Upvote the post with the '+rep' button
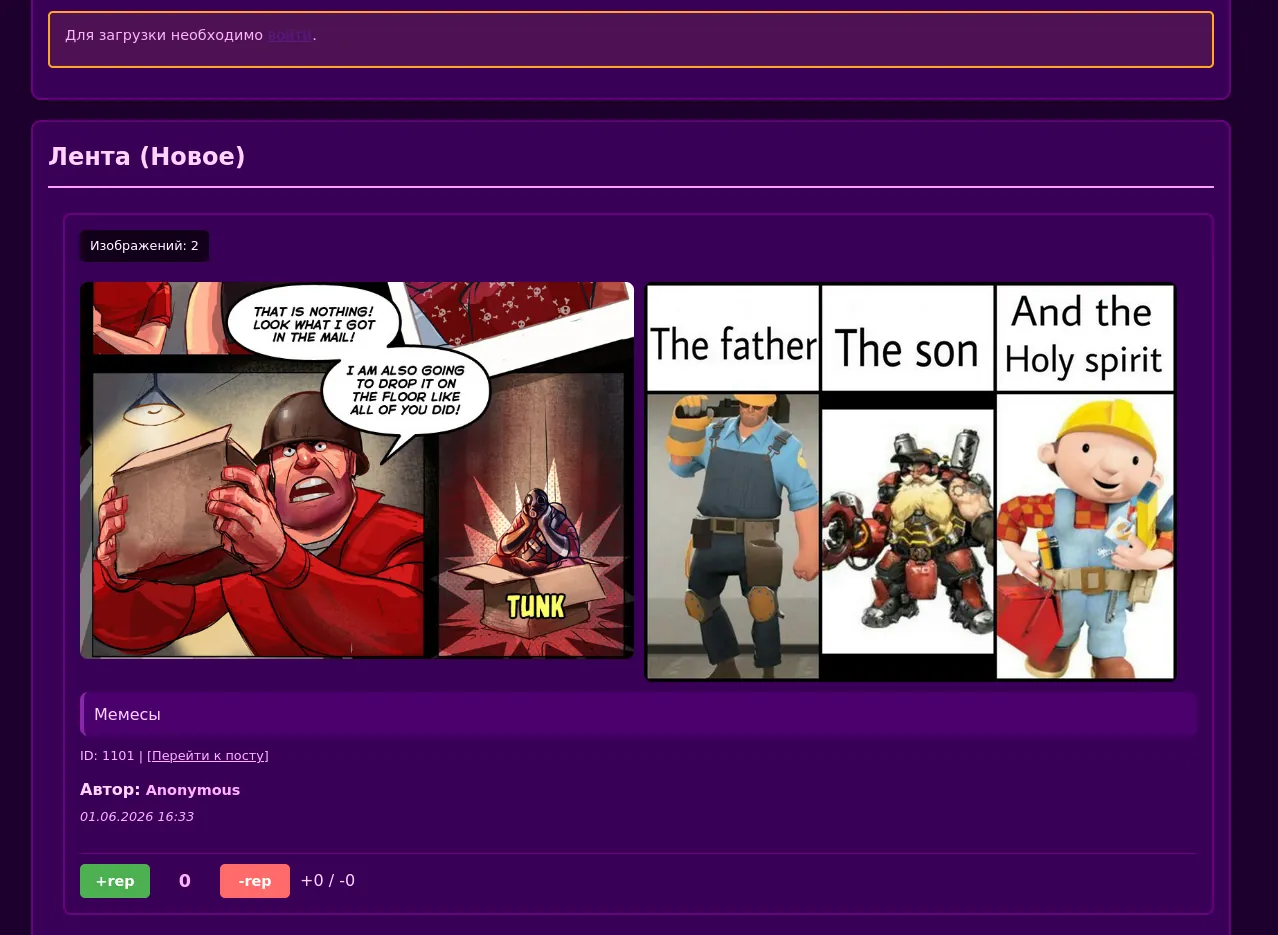Image resolution: width=1278 pixels, height=935 pixels. [115, 881]
